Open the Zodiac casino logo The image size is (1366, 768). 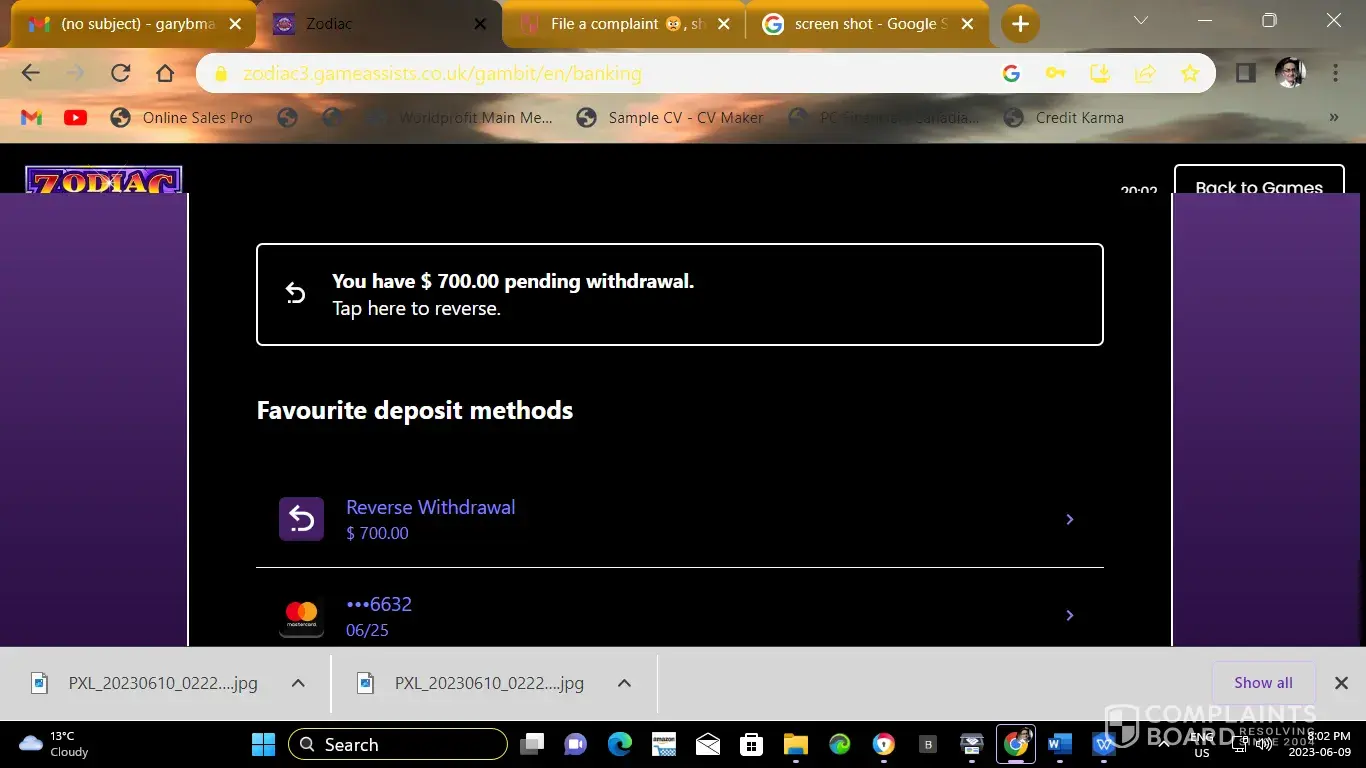click(x=104, y=180)
